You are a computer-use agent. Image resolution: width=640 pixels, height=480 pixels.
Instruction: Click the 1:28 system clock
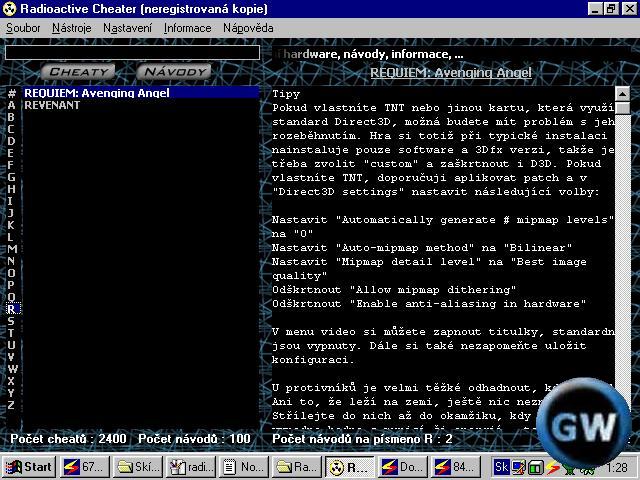point(616,467)
